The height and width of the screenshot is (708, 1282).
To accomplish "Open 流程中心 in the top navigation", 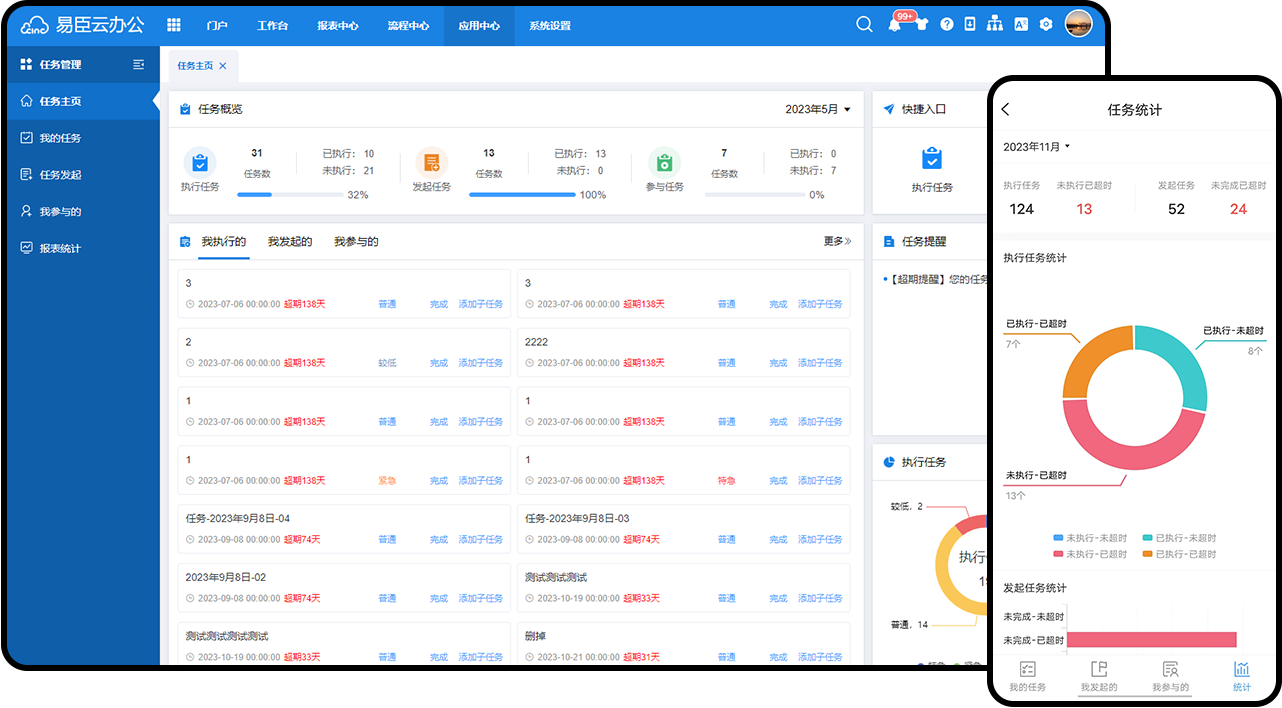I will [x=408, y=25].
